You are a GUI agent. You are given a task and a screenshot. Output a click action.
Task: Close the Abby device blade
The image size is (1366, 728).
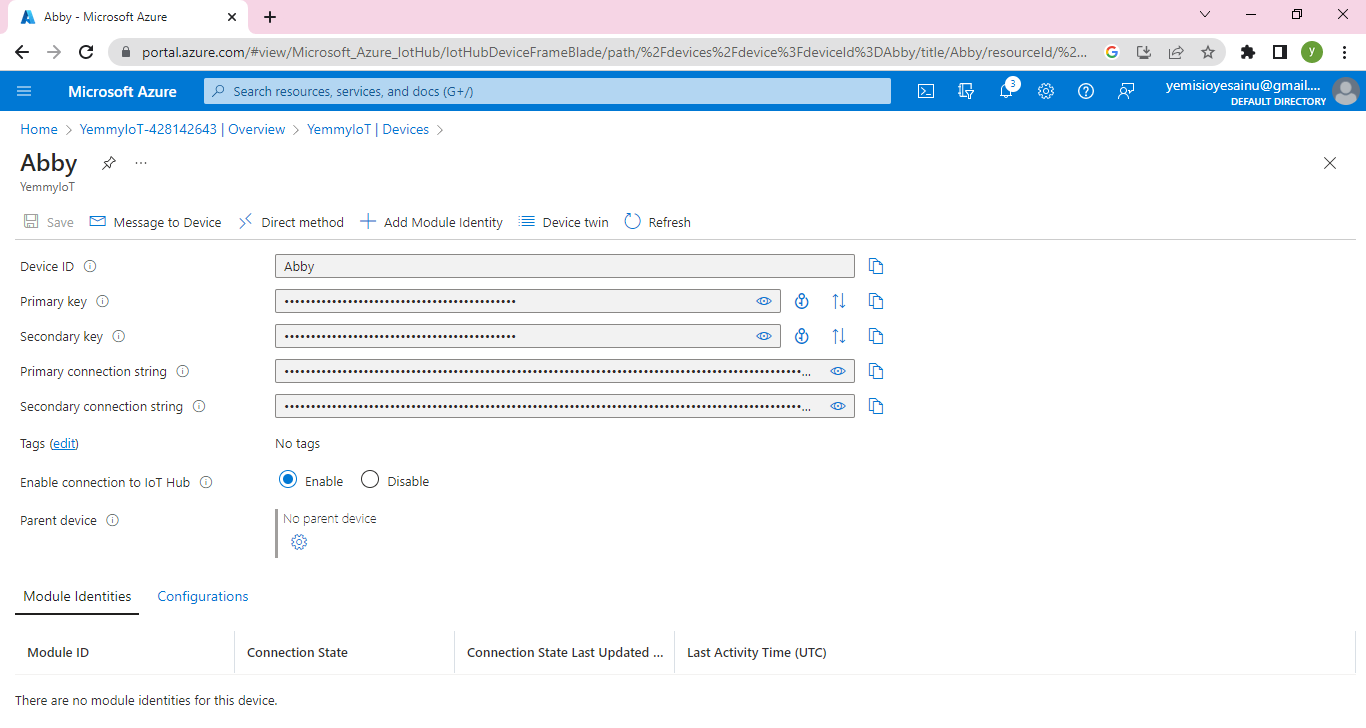[1330, 163]
